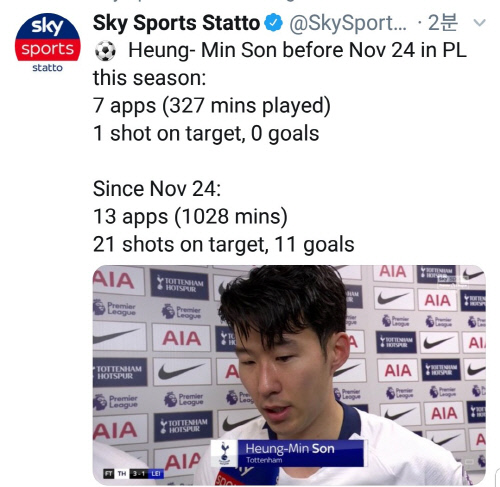Click the Sky Sports watermark in photo corner
The width and height of the screenshot is (500, 487).
(x=452, y=281)
